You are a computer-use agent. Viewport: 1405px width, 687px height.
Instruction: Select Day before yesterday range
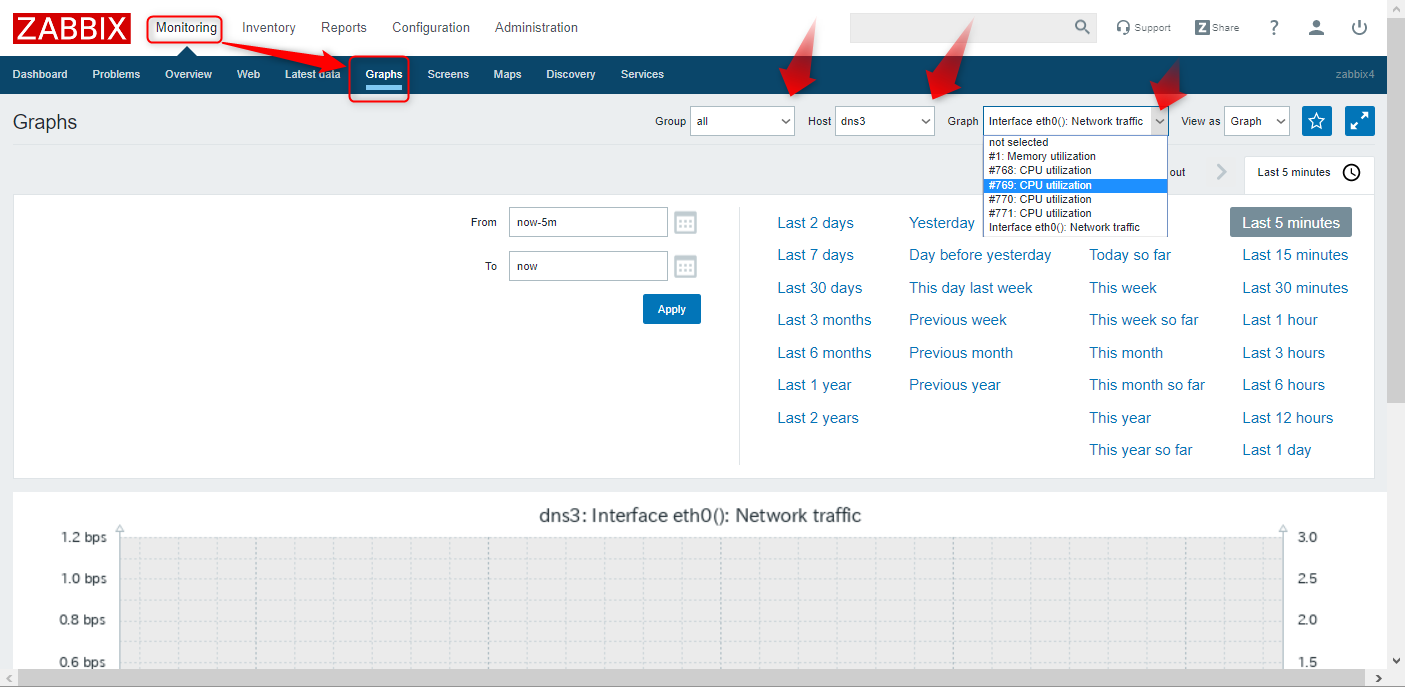coord(980,255)
